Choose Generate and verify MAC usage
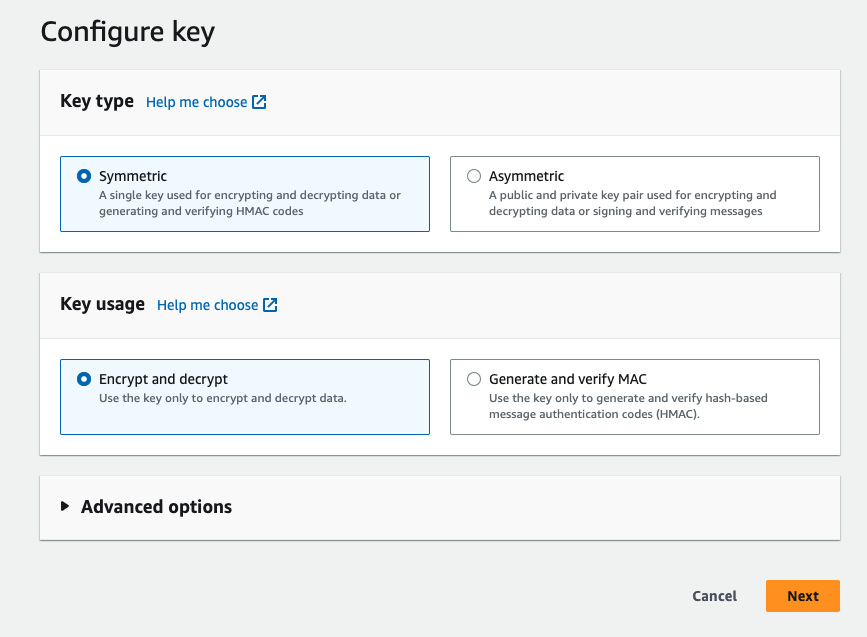This screenshot has width=867, height=637. [x=474, y=379]
